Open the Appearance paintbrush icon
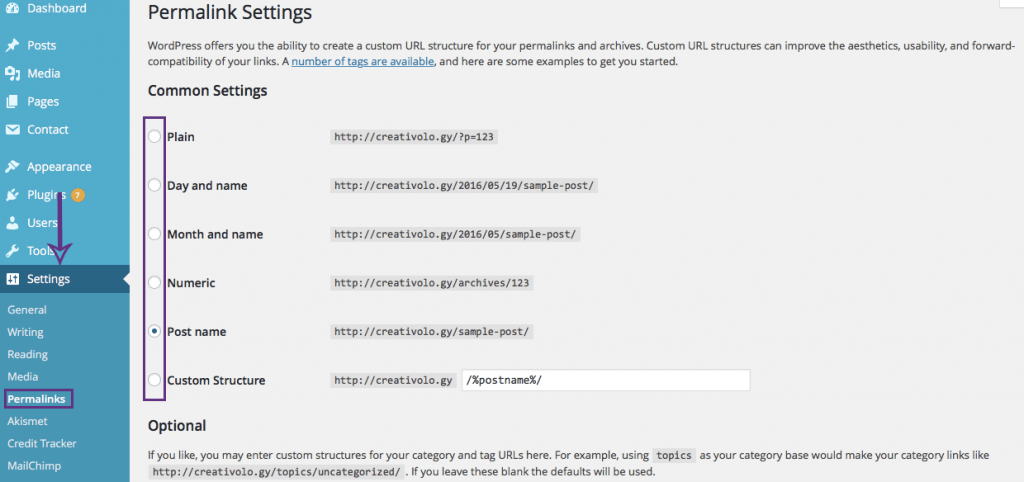1024x482 pixels. pos(12,167)
